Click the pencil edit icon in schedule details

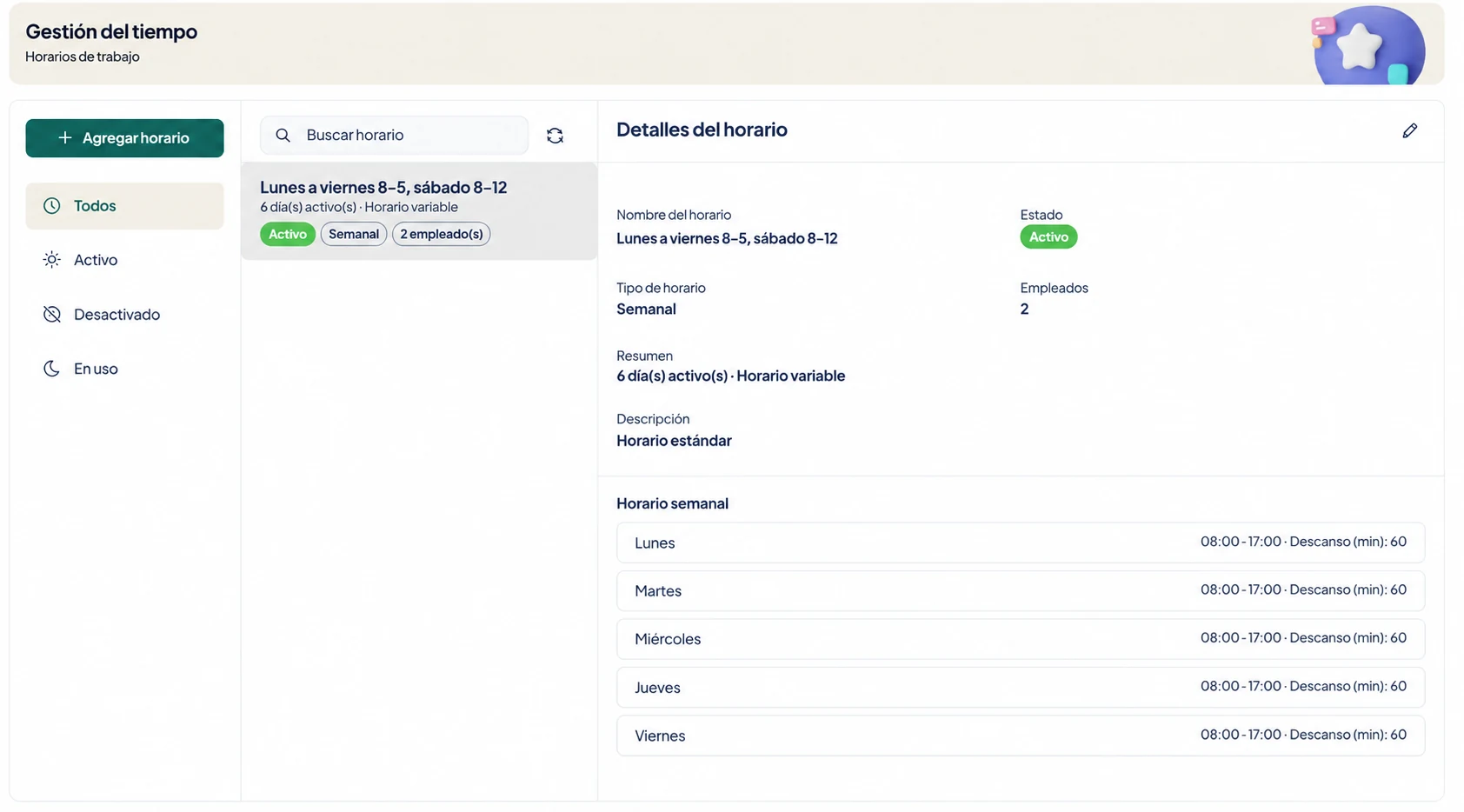pyautogui.click(x=1409, y=130)
